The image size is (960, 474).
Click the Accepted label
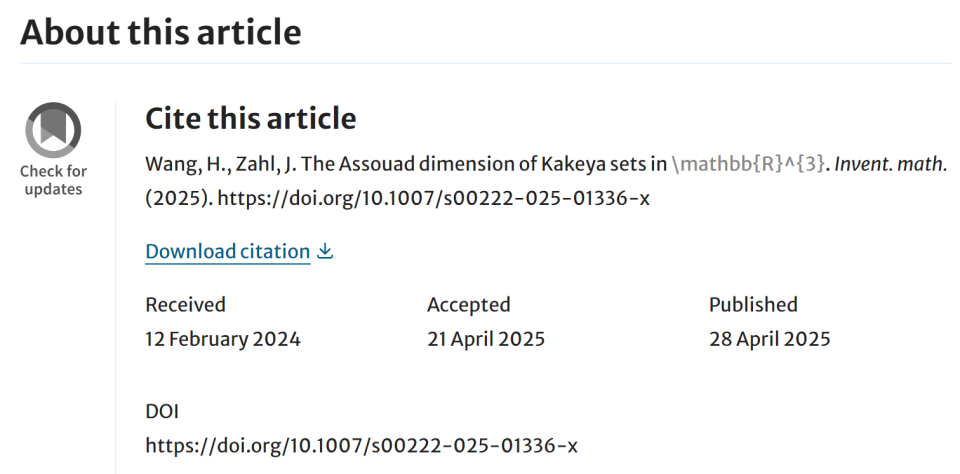[468, 304]
